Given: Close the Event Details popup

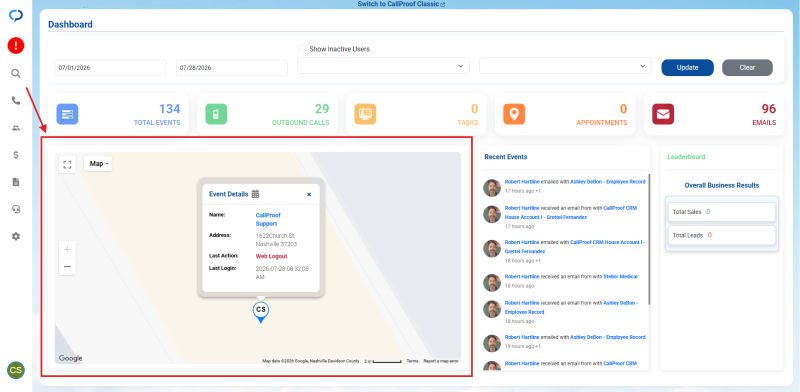Looking at the screenshot, I should coord(309,194).
